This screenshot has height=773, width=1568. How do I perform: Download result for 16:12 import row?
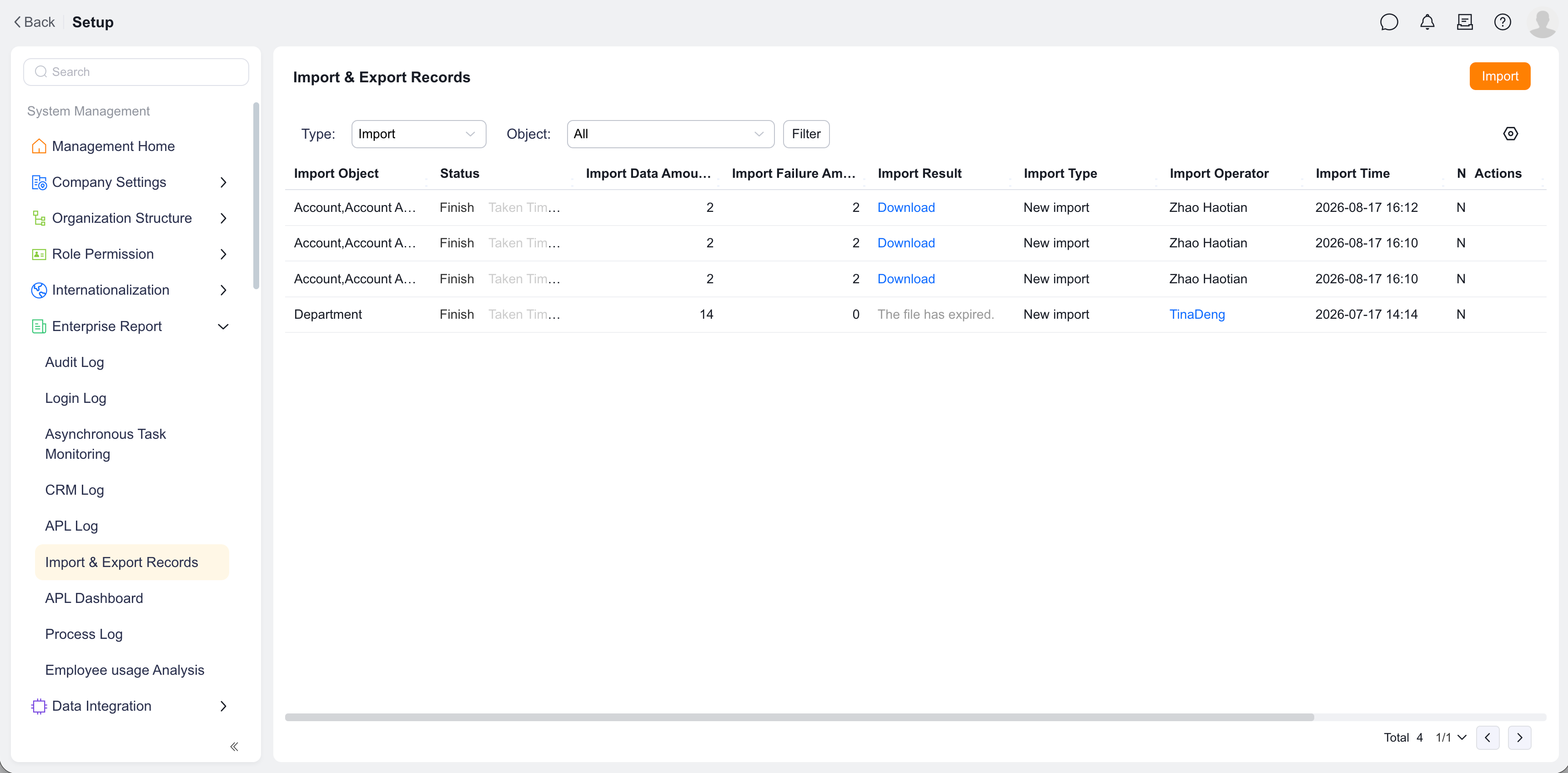(906, 207)
